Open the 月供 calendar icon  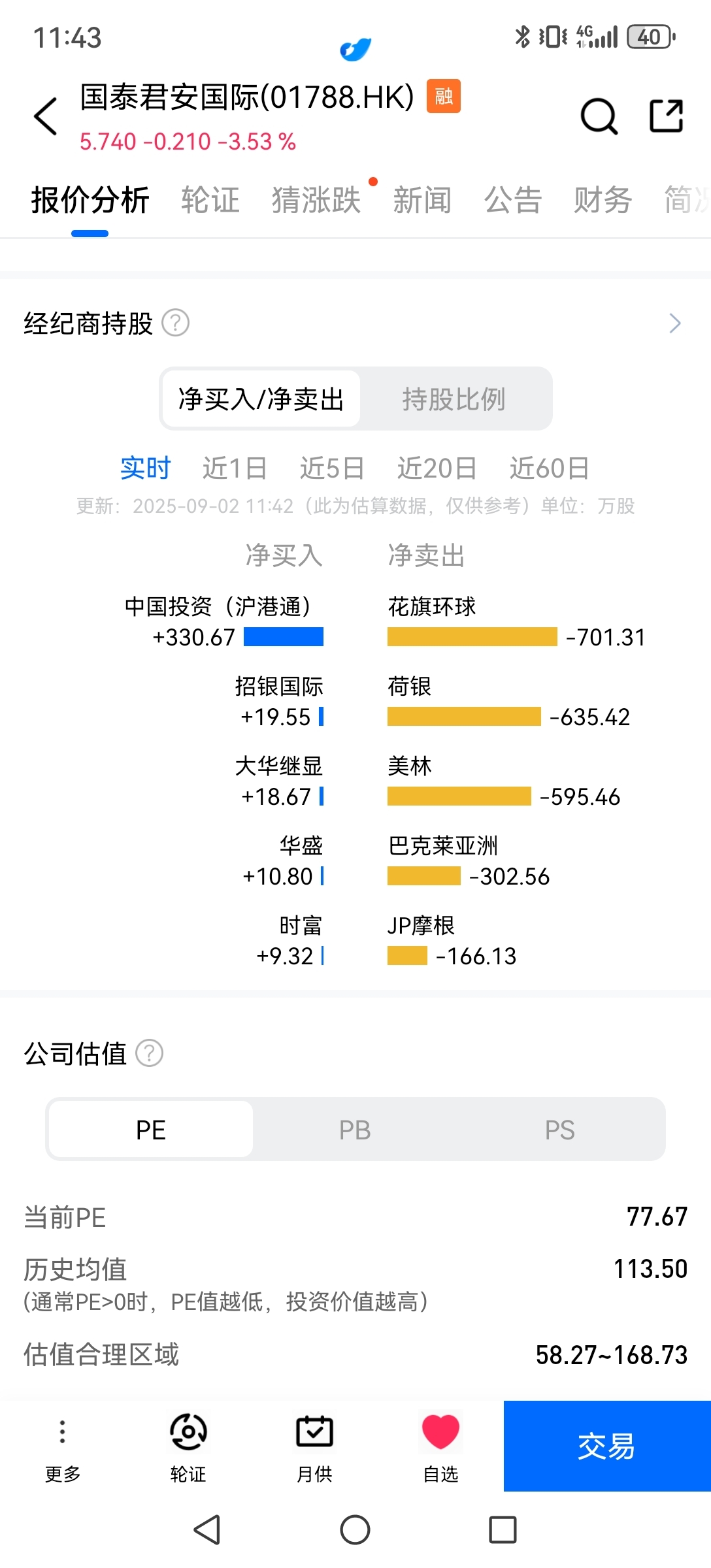coord(314,1431)
